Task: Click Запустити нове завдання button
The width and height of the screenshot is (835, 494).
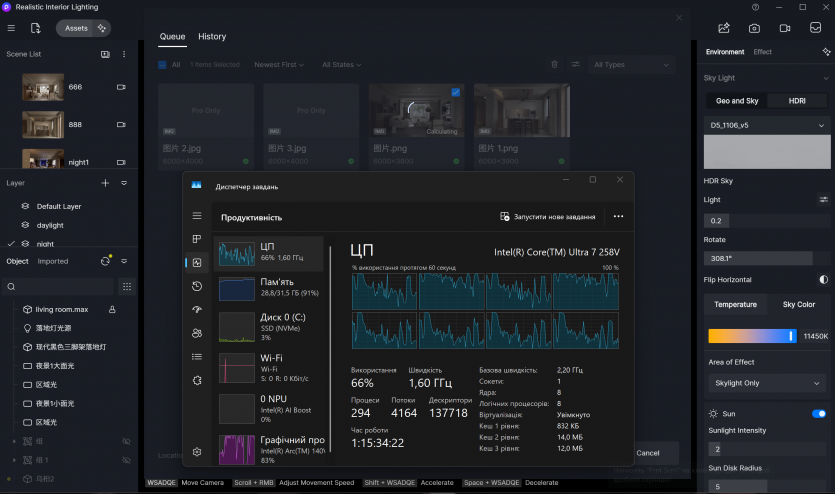Action: pos(548,216)
